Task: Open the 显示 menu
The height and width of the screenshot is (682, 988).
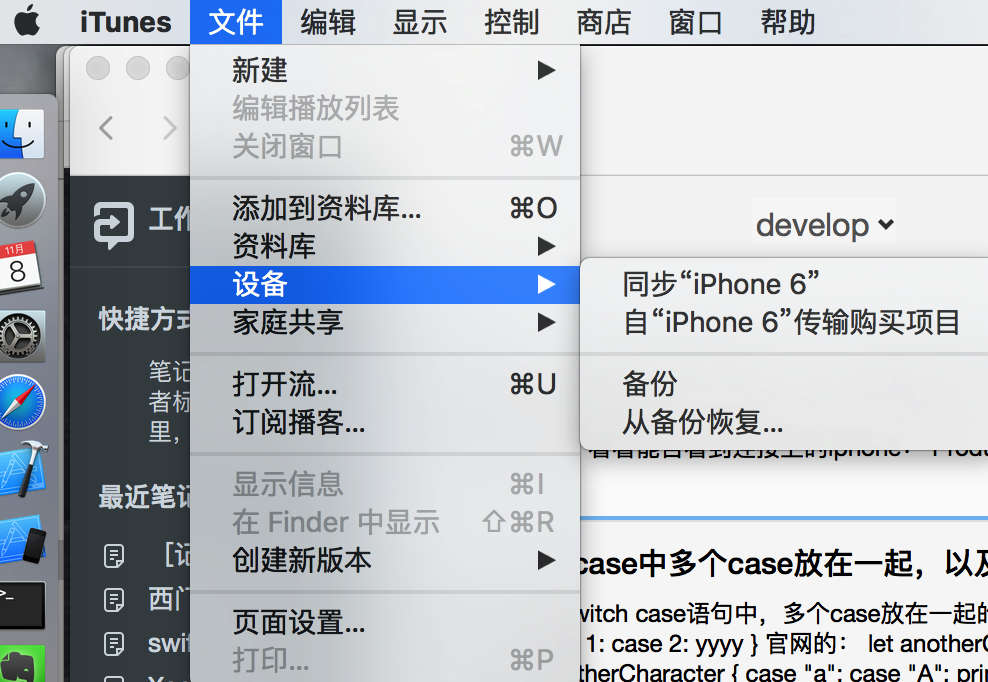Action: 420,22
